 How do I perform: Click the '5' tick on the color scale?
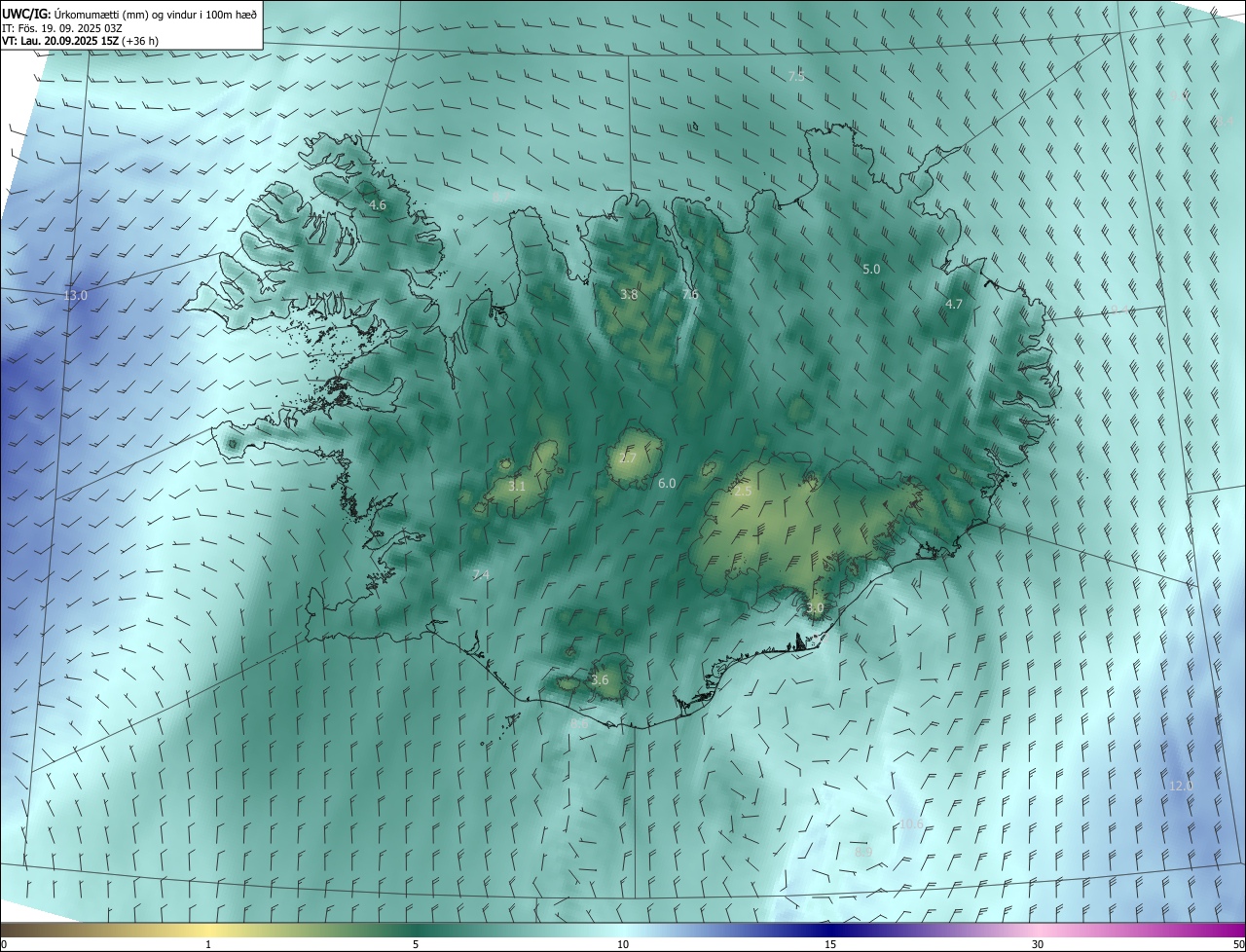[x=416, y=945]
